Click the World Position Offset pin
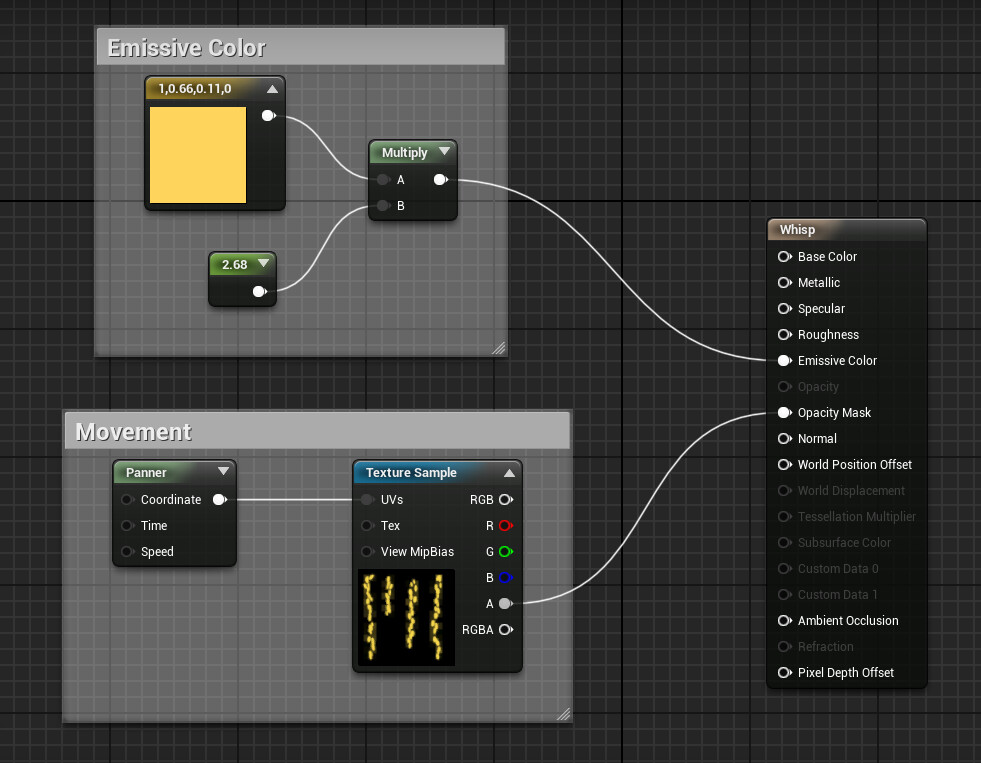This screenshot has width=981, height=763. [785, 465]
